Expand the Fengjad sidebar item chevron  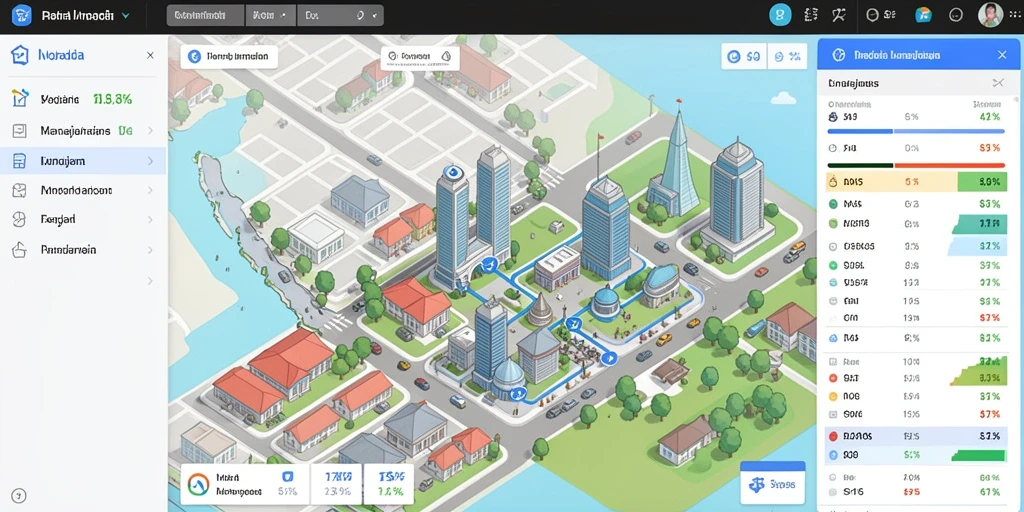150,219
